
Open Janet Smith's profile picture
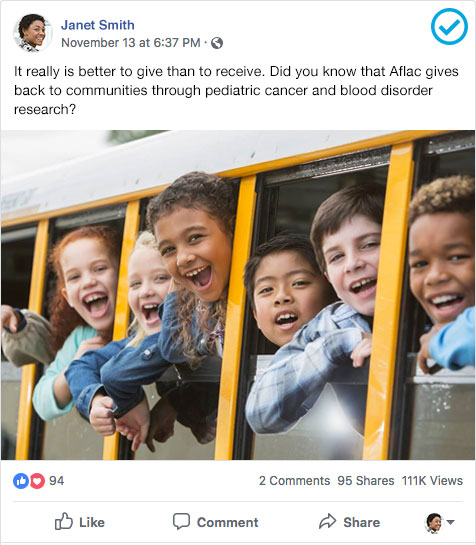pos(32,33)
